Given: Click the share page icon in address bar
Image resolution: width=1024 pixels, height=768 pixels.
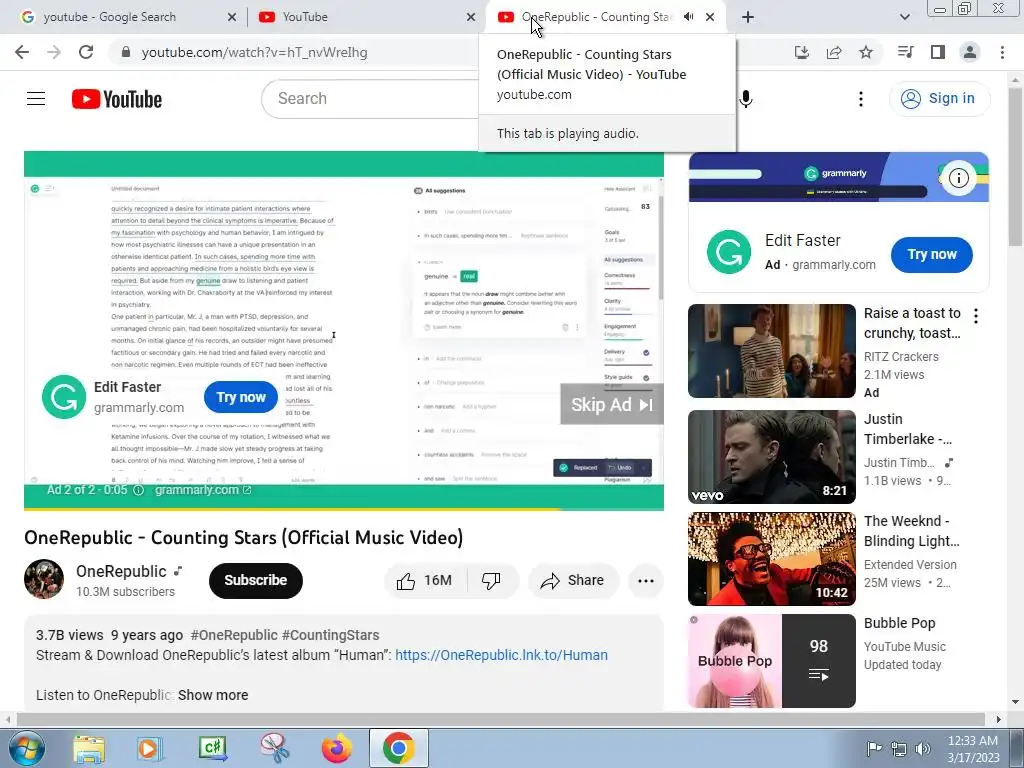Looking at the screenshot, I should (834, 52).
